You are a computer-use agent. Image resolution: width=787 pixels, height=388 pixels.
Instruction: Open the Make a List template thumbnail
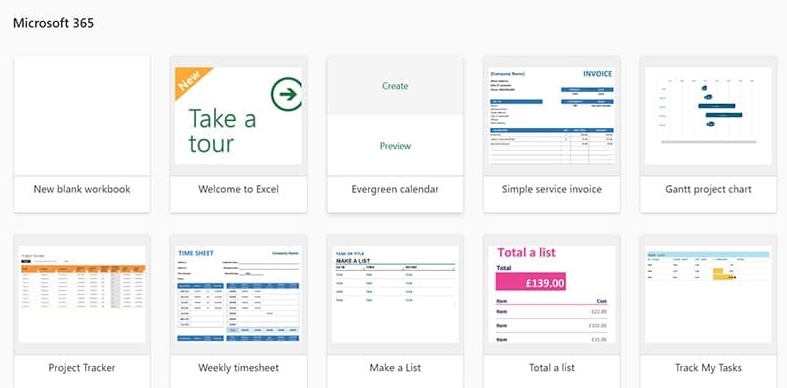[395, 295]
